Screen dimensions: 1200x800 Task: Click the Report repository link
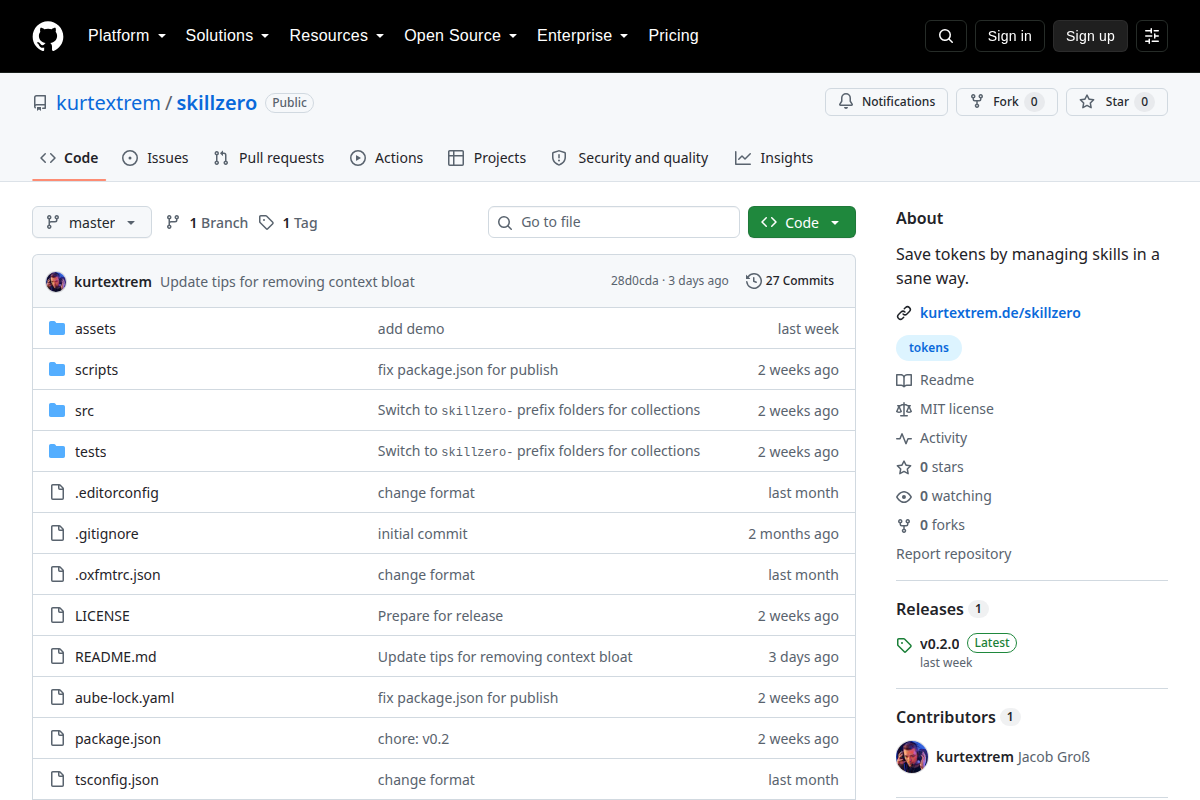[954, 554]
